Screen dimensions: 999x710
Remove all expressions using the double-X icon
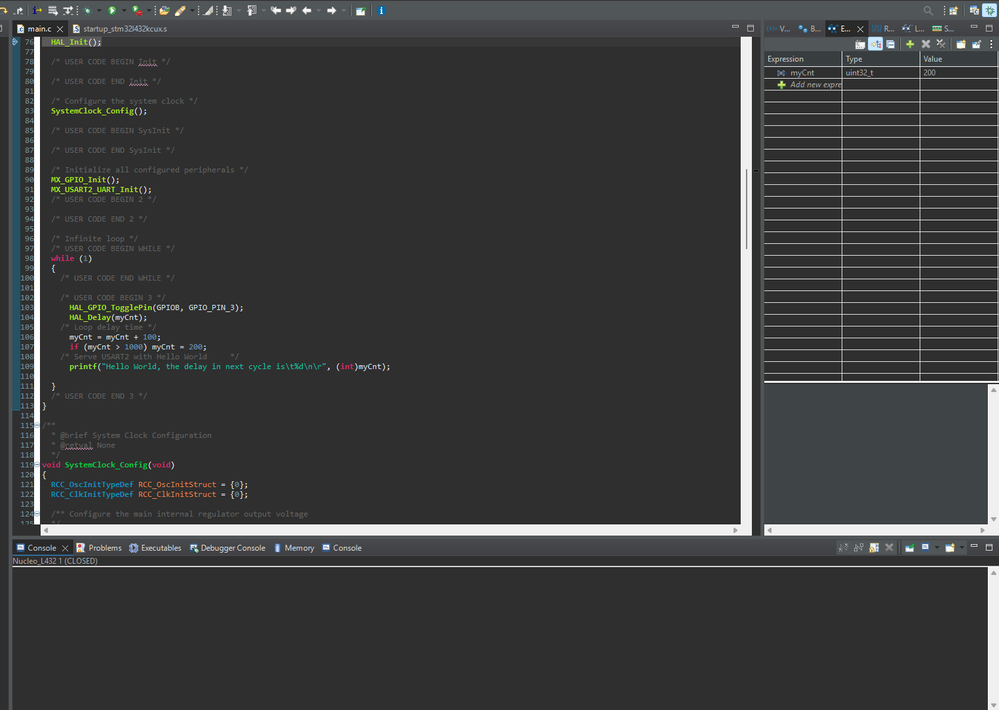(941, 44)
